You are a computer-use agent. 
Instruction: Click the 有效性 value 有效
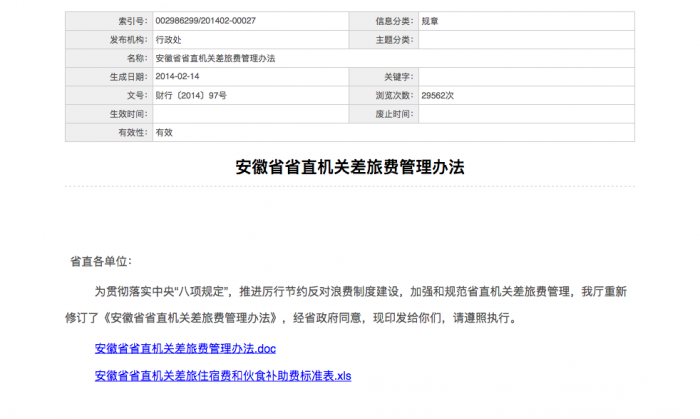coord(164,132)
